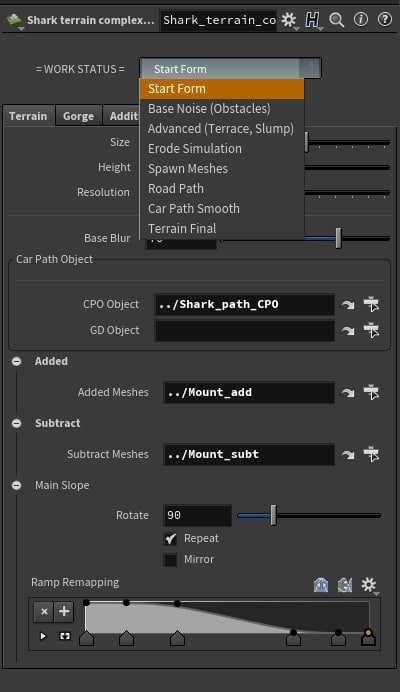Click the Base Blur slider handle

[338, 238]
